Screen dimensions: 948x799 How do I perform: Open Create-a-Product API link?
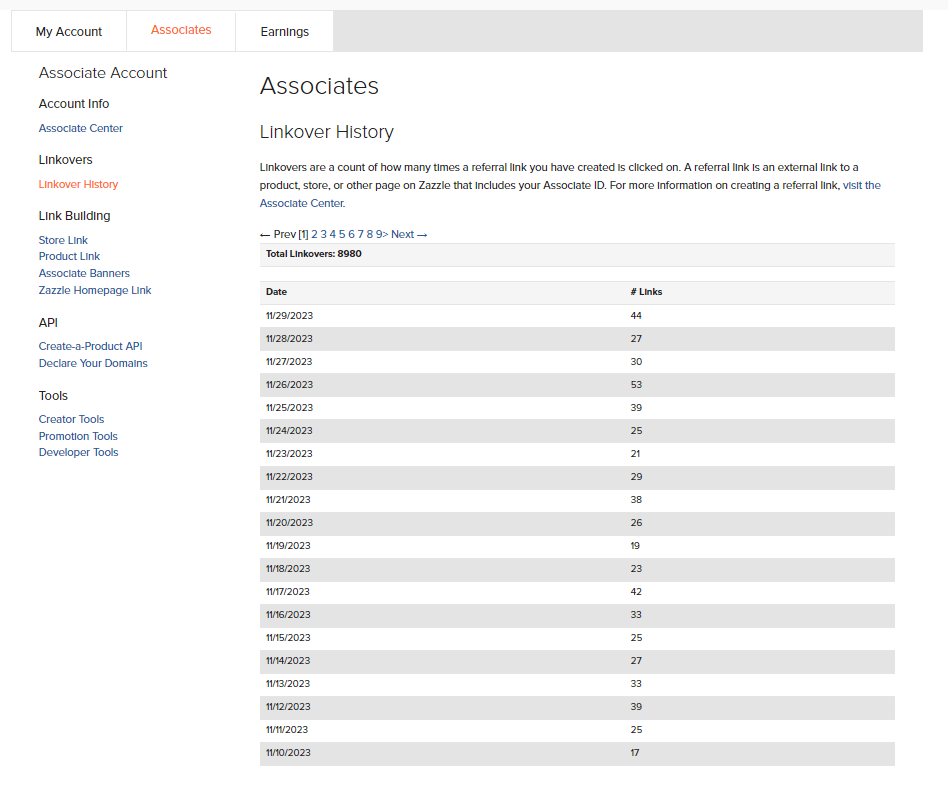91,346
